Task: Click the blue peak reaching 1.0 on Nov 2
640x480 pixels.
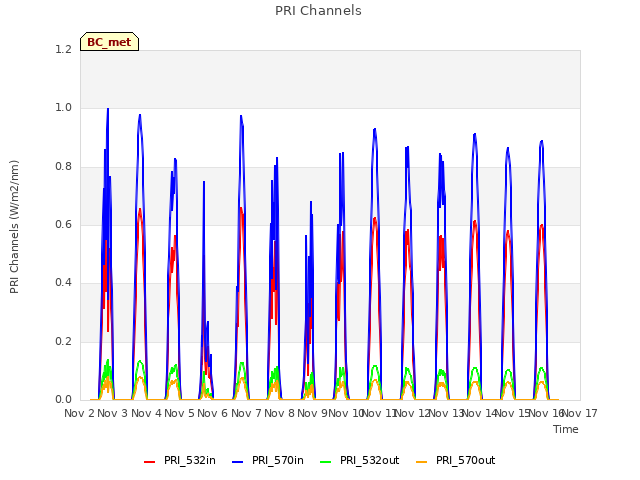Action: [108, 109]
